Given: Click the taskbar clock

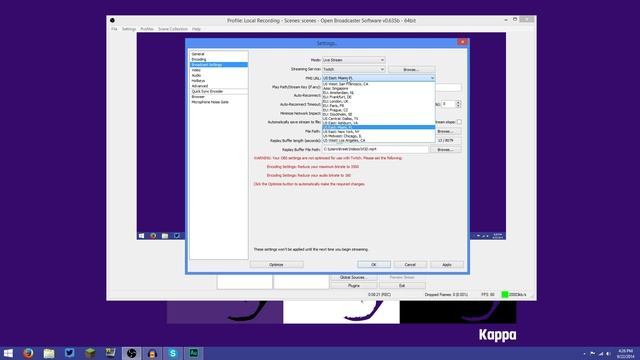Looking at the screenshot, I should [625, 353].
